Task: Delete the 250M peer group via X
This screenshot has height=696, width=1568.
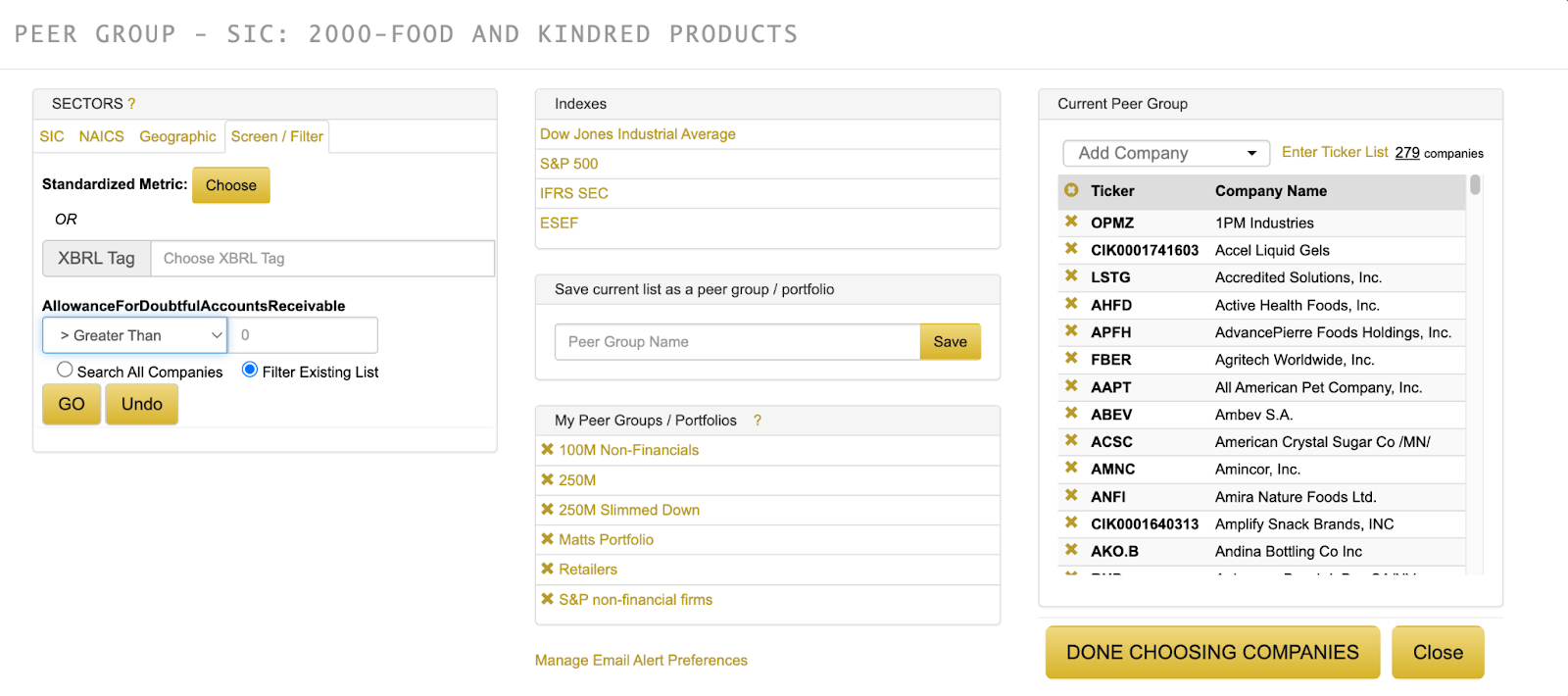Action: pos(547,479)
